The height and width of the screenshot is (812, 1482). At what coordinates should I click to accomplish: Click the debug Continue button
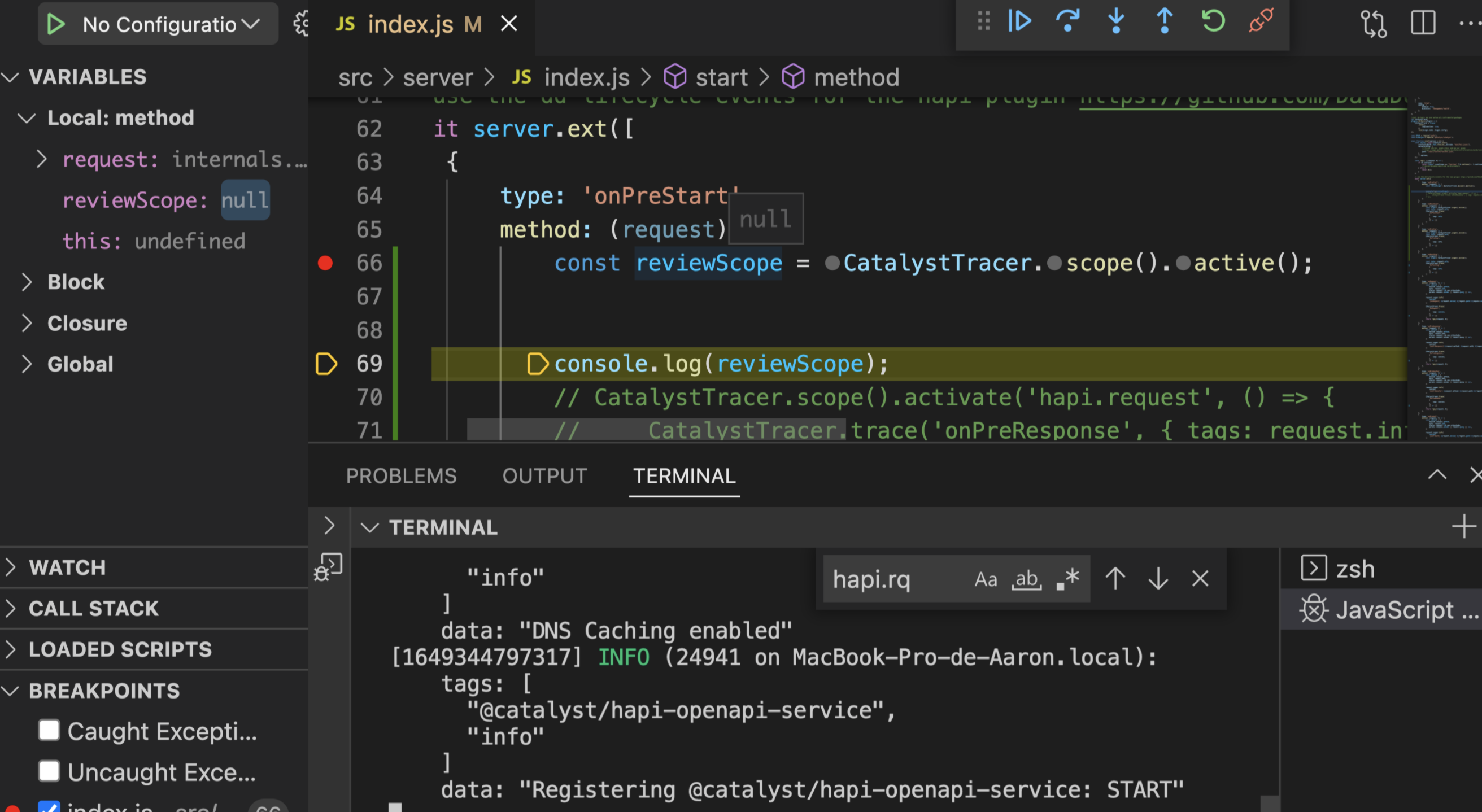point(1019,22)
